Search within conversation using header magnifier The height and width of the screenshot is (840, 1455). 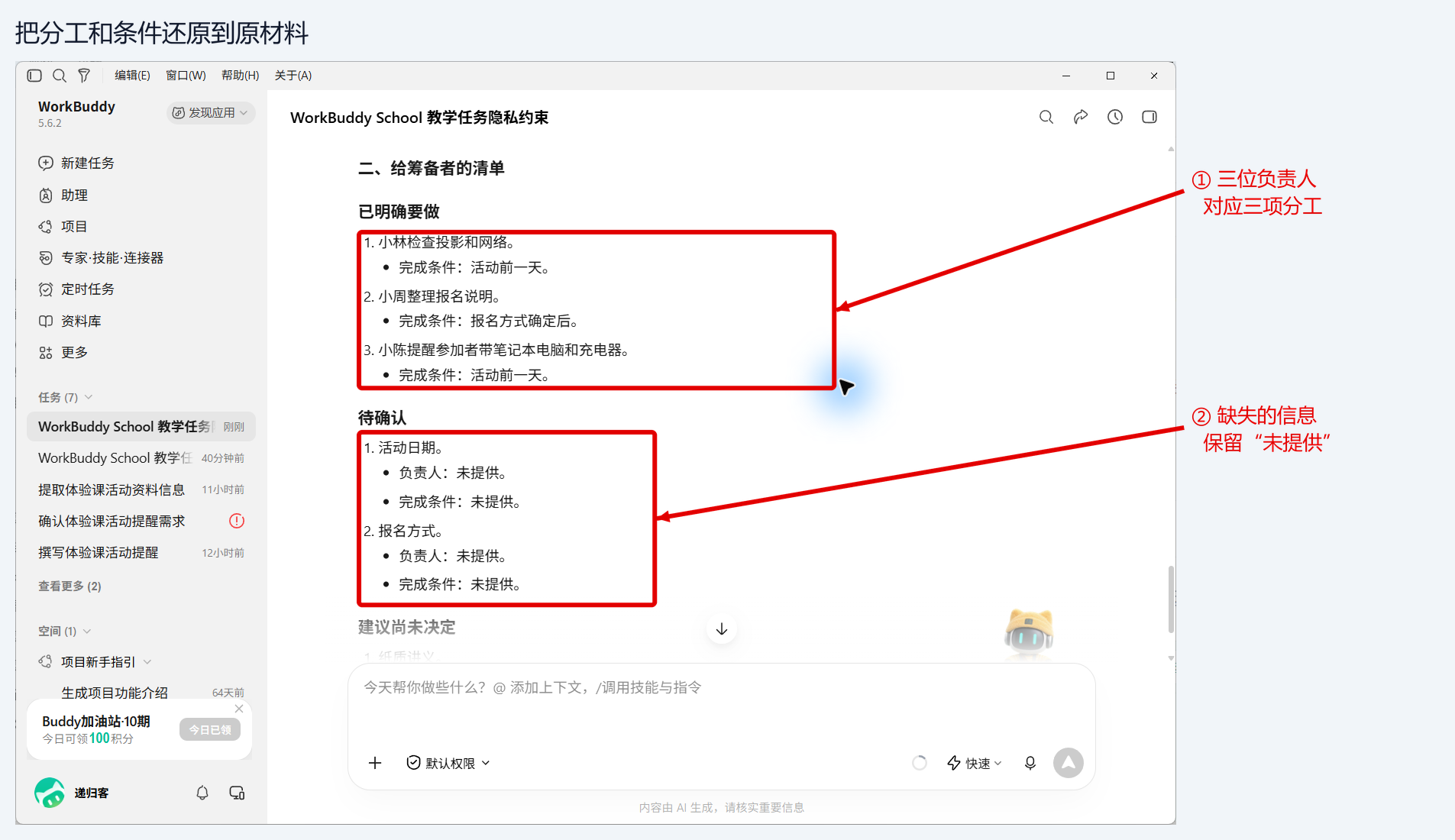pos(1046,118)
